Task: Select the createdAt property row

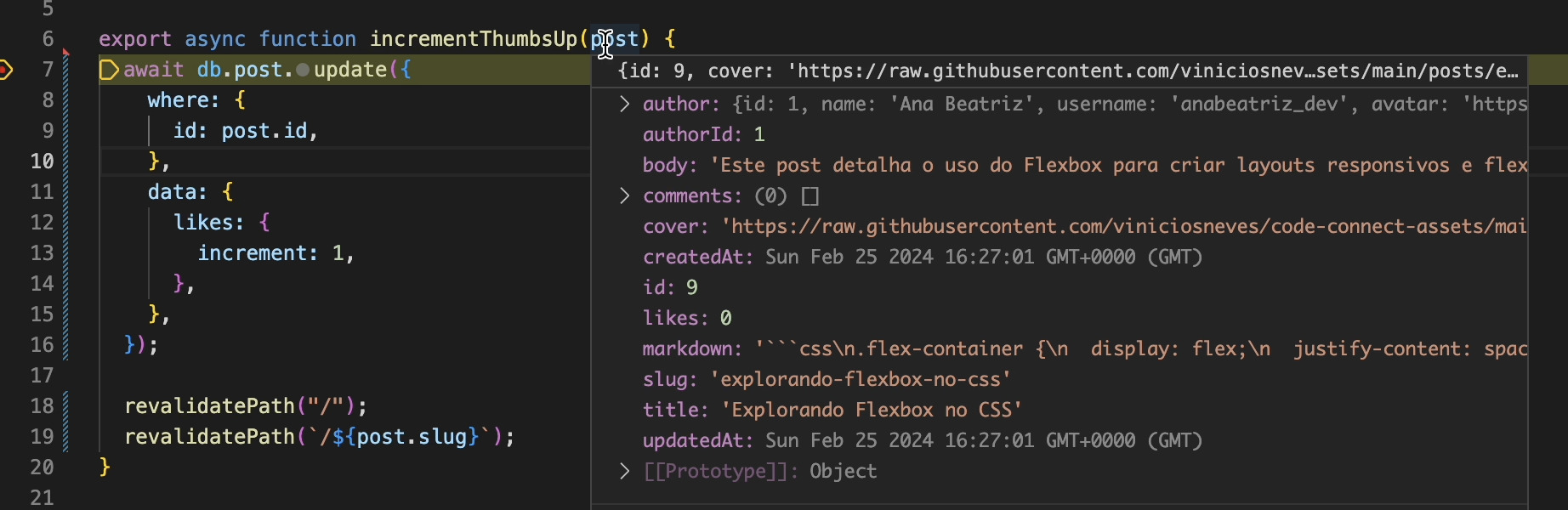Action: click(x=922, y=257)
